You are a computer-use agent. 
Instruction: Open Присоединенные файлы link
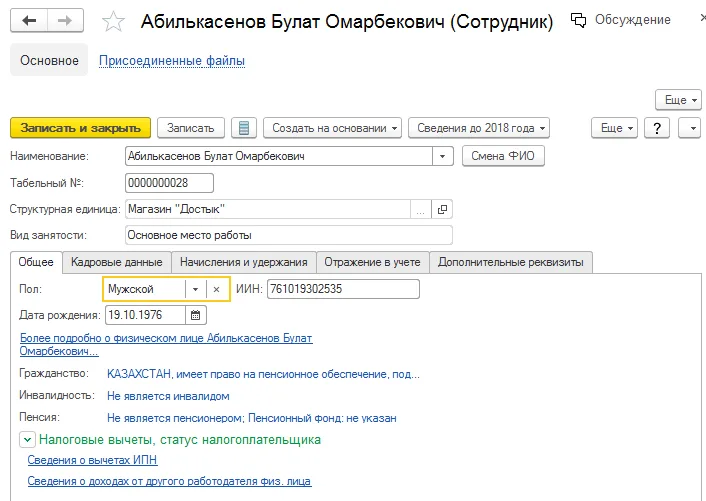coord(172,61)
